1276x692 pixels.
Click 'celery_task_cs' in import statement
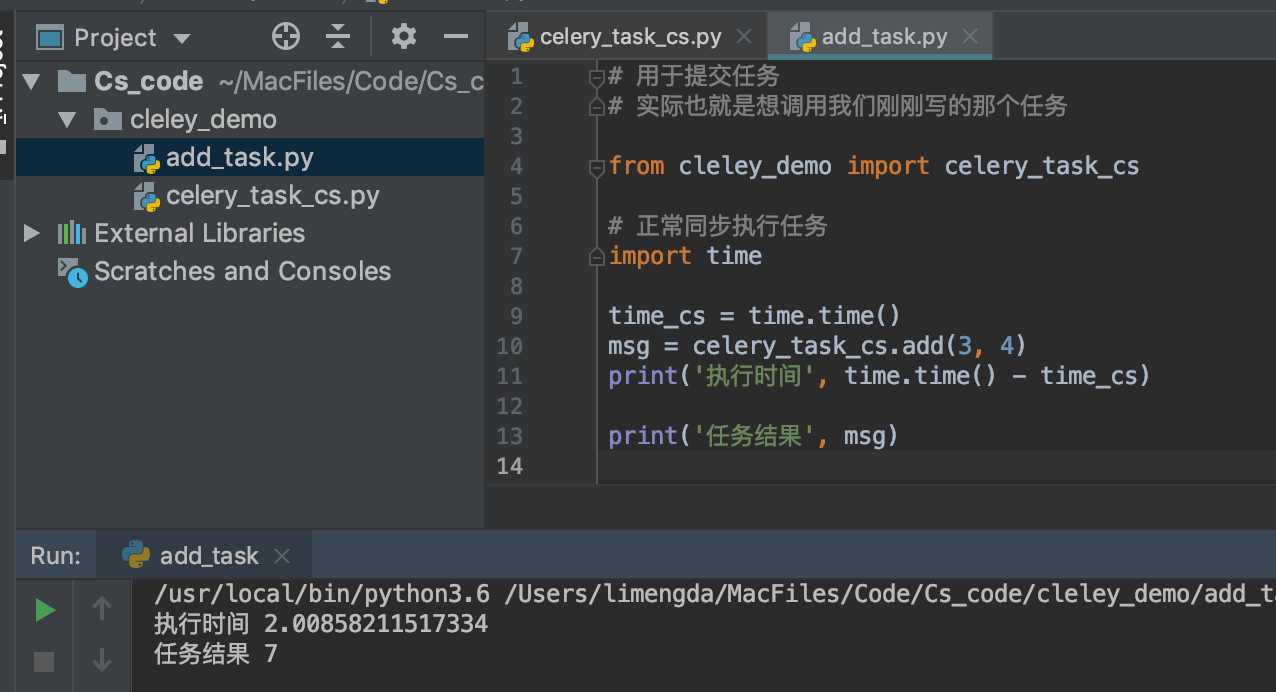point(1042,166)
